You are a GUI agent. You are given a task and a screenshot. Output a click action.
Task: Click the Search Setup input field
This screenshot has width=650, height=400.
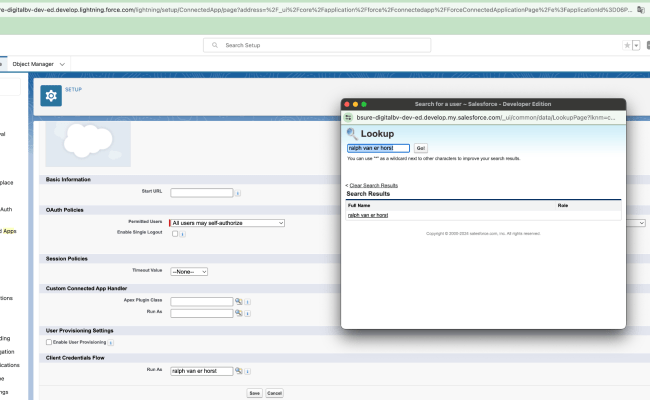[x=317, y=45]
